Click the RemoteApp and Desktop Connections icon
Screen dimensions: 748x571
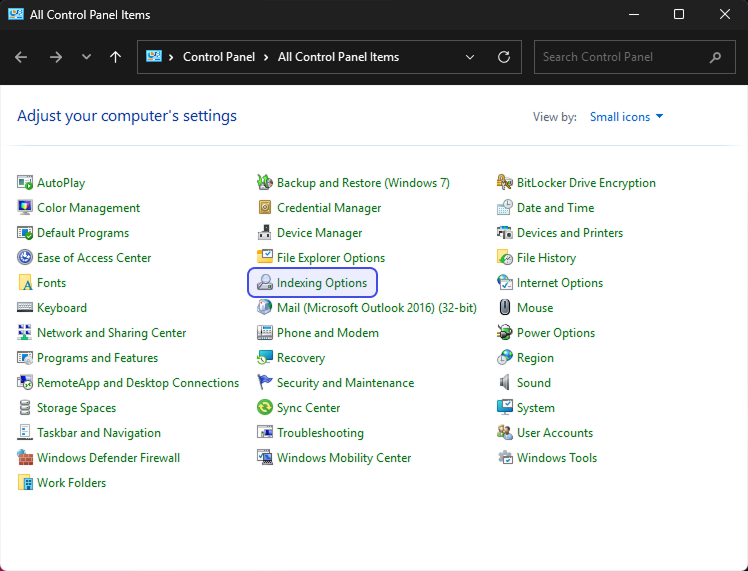point(25,383)
